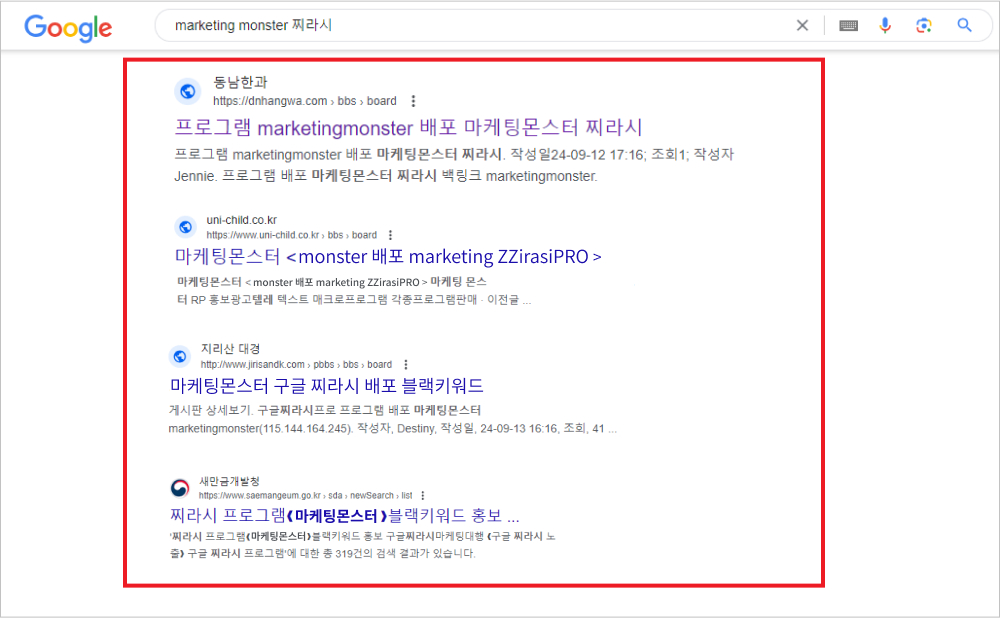The image size is (1000, 618).
Task: Click the snippet mentioning Jennie
Action: pyautogui.click(x=454, y=165)
